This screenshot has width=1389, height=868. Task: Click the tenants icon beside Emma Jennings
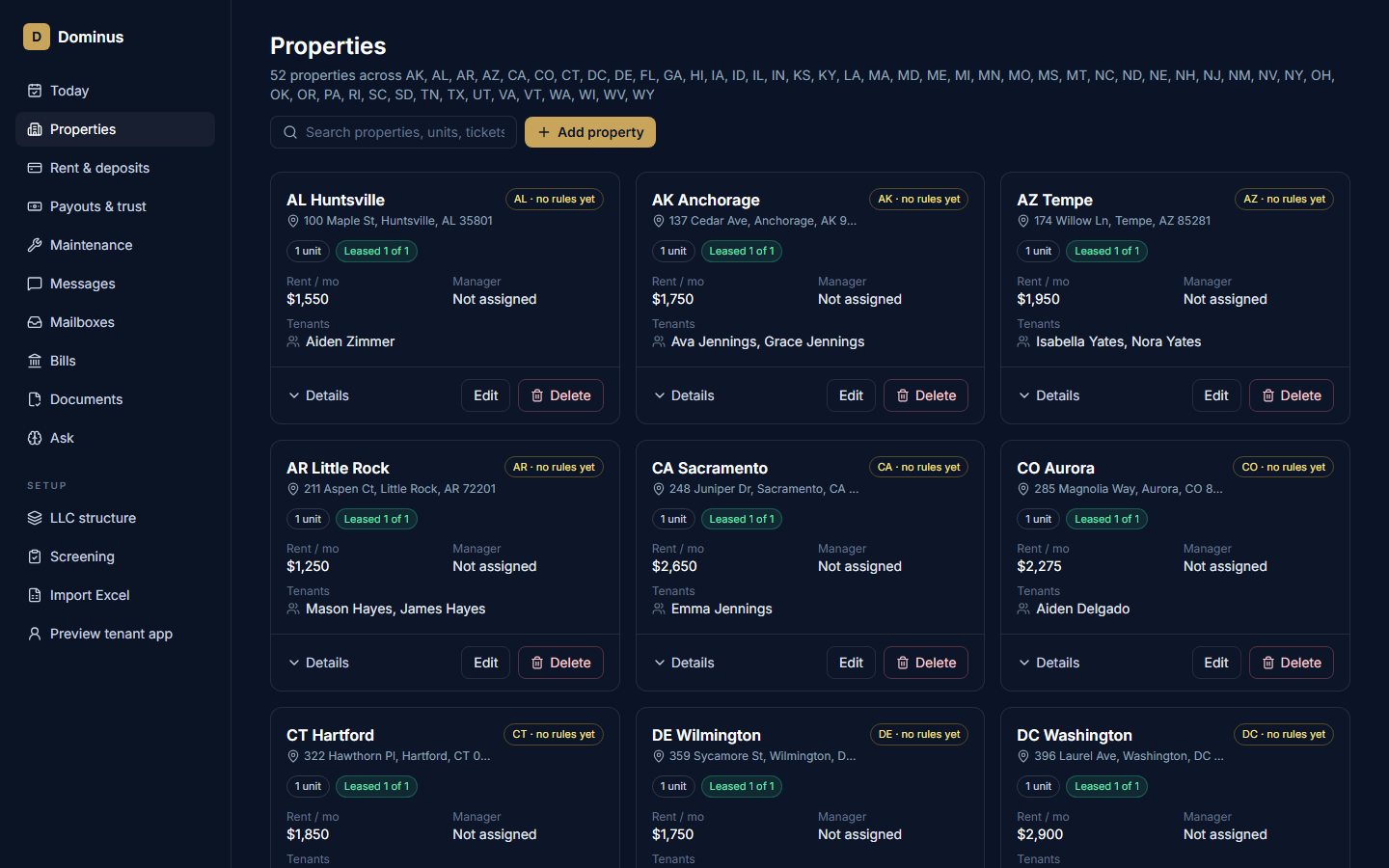click(x=659, y=609)
